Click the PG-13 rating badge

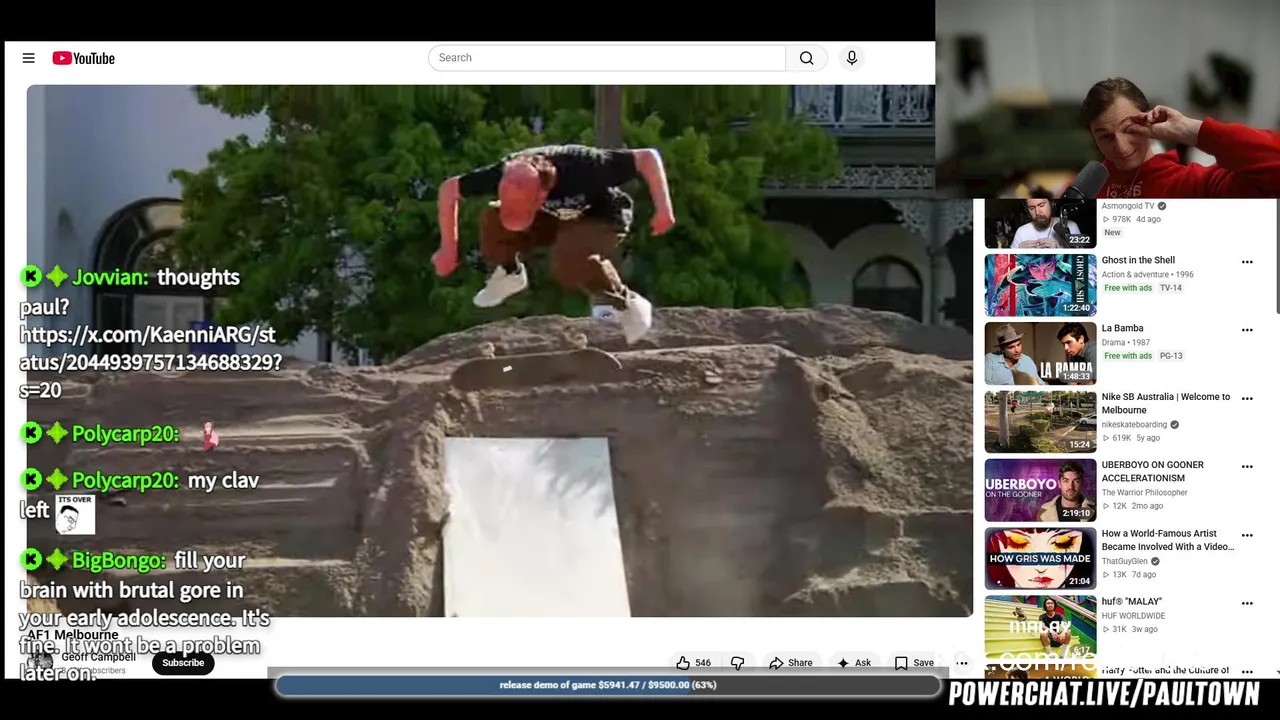pyautogui.click(x=1171, y=356)
